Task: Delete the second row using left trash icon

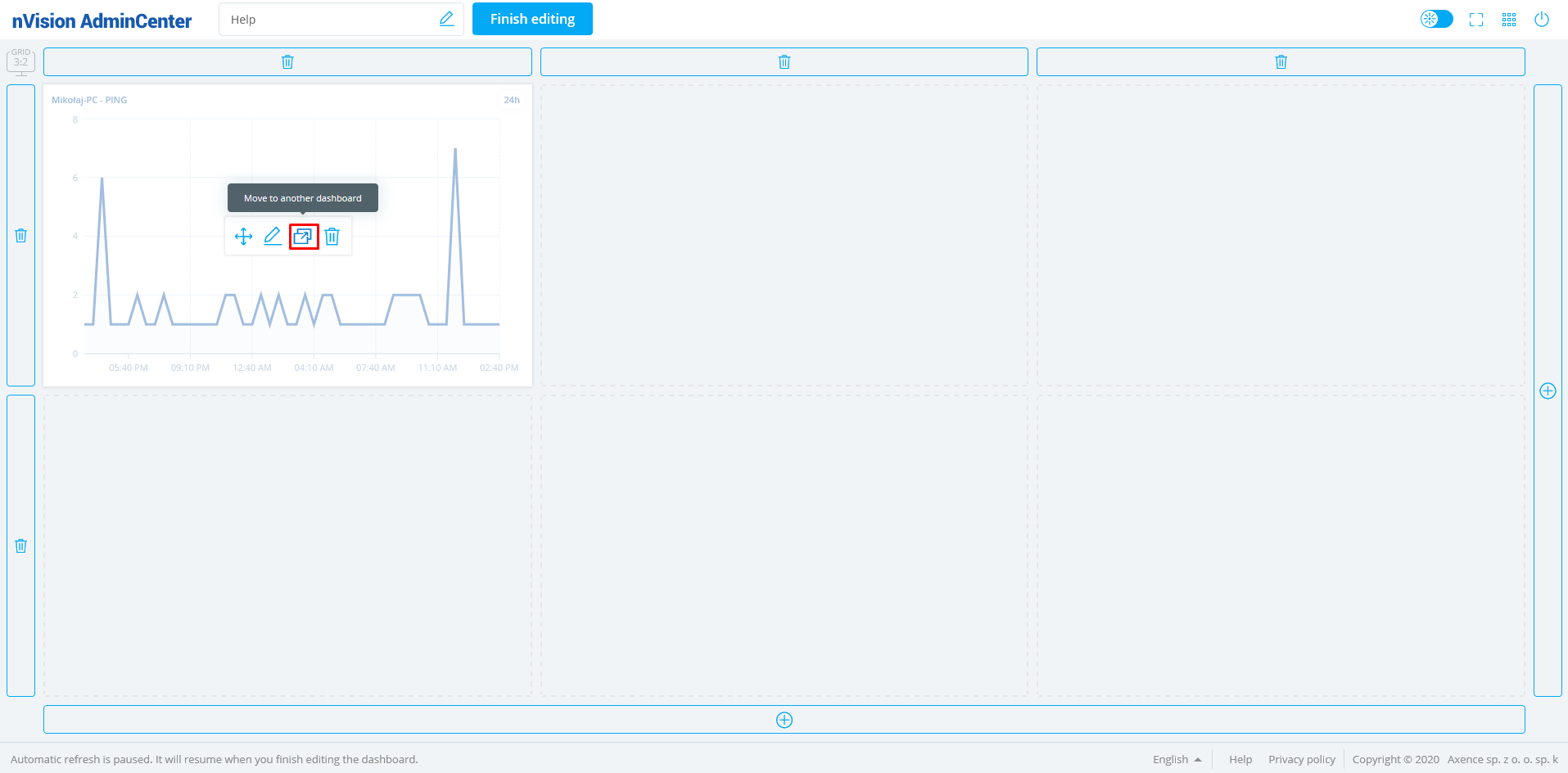Action: click(21, 546)
